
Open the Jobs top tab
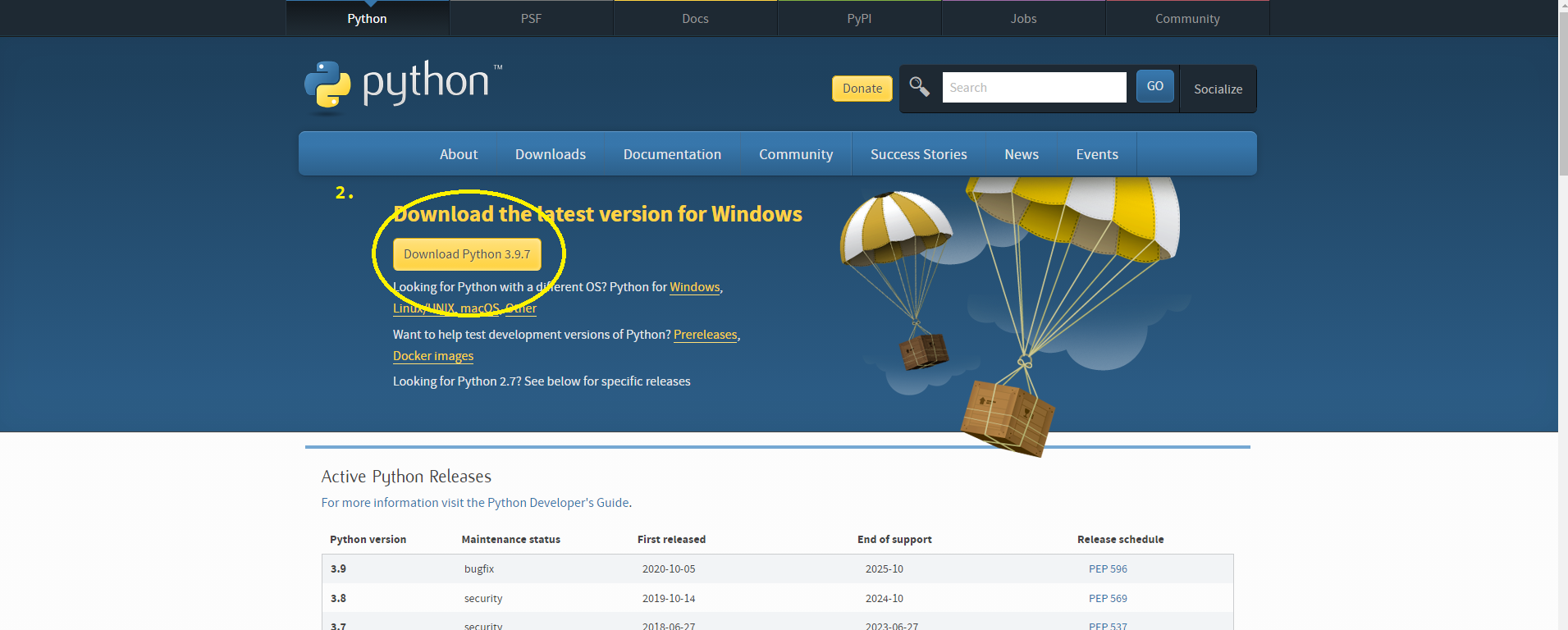[1023, 18]
